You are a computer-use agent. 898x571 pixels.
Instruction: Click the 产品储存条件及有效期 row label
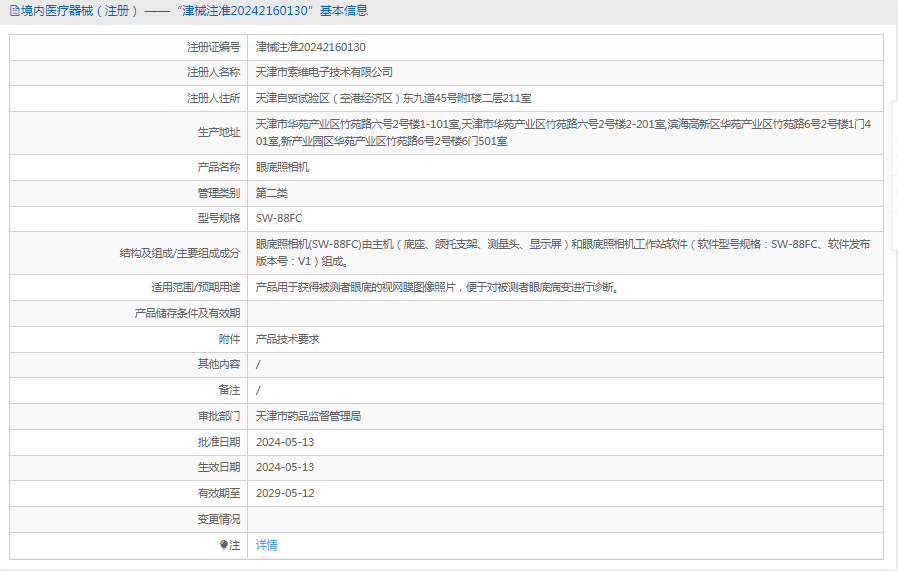tap(187, 313)
